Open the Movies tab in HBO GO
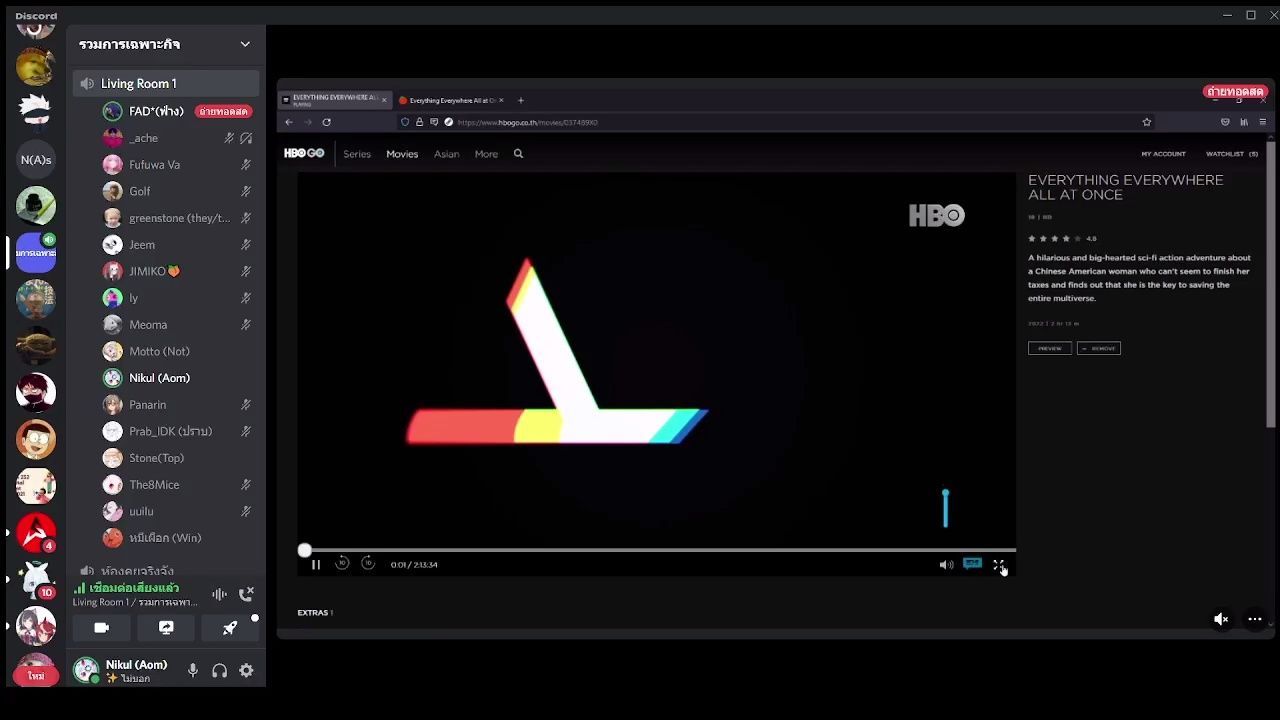1280x720 pixels. tap(402, 154)
